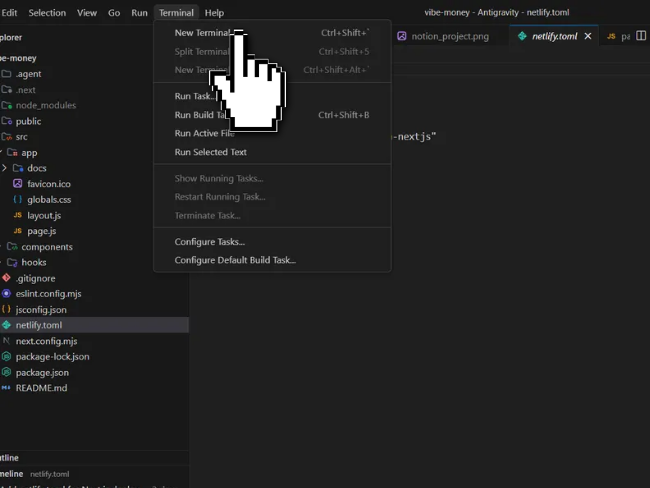The height and width of the screenshot is (488, 650).
Task: Open the Run menu
Action: click(139, 13)
